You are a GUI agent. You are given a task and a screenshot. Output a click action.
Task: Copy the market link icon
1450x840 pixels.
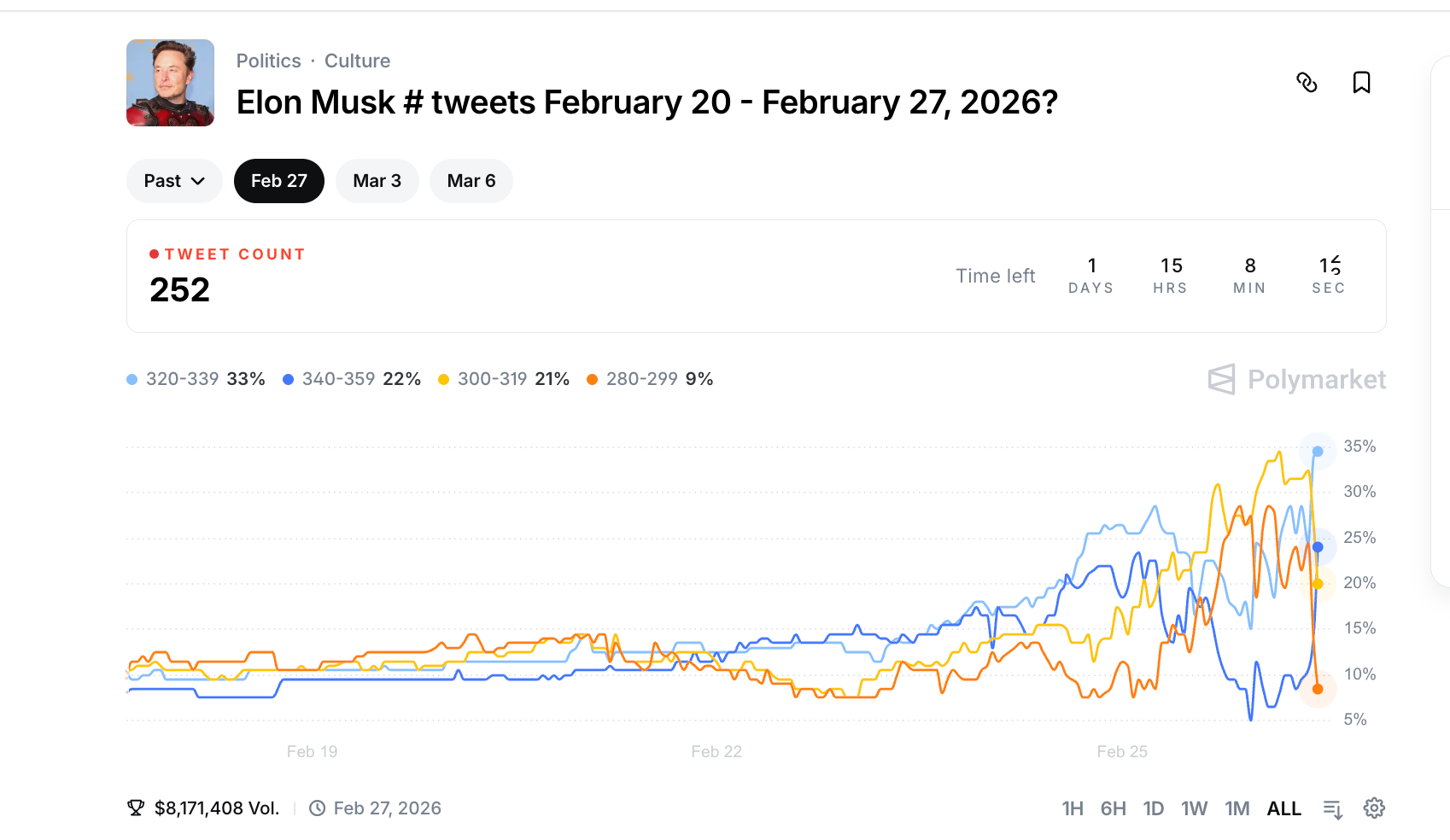[x=1307, y=82]
